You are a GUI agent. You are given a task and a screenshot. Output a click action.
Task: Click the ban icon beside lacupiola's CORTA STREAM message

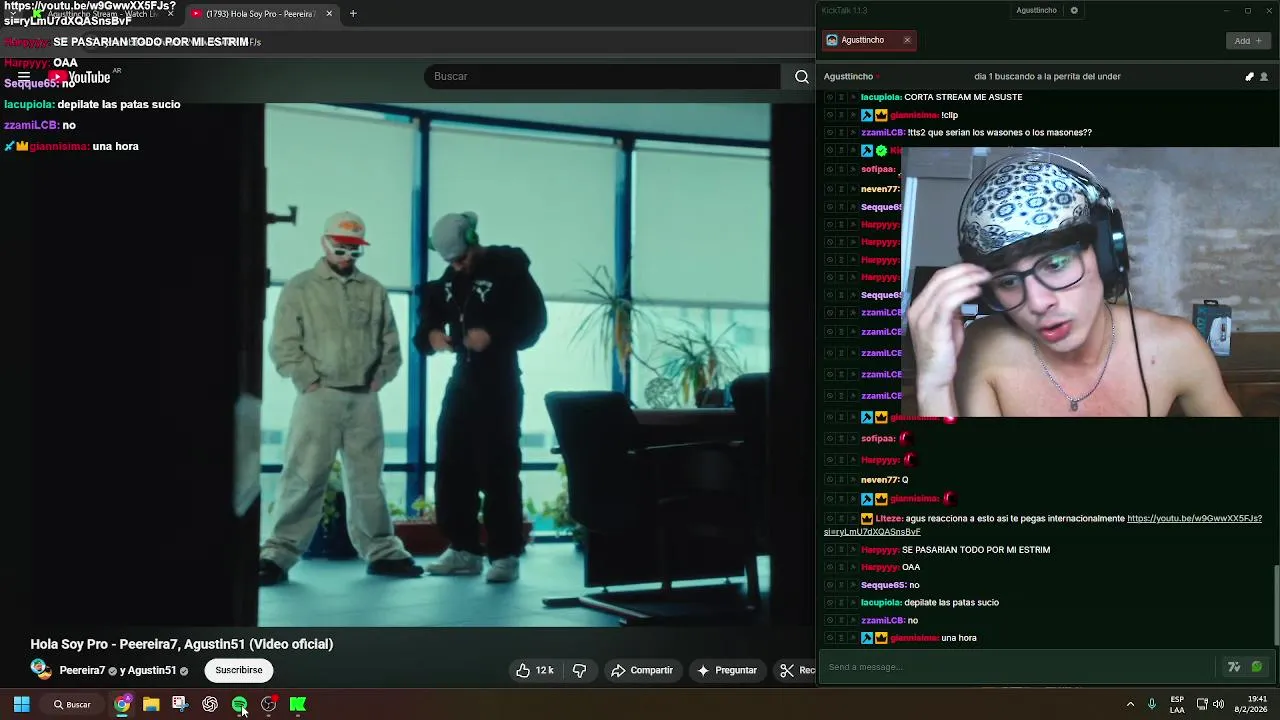pyautogui.click(x=830, y=97)
